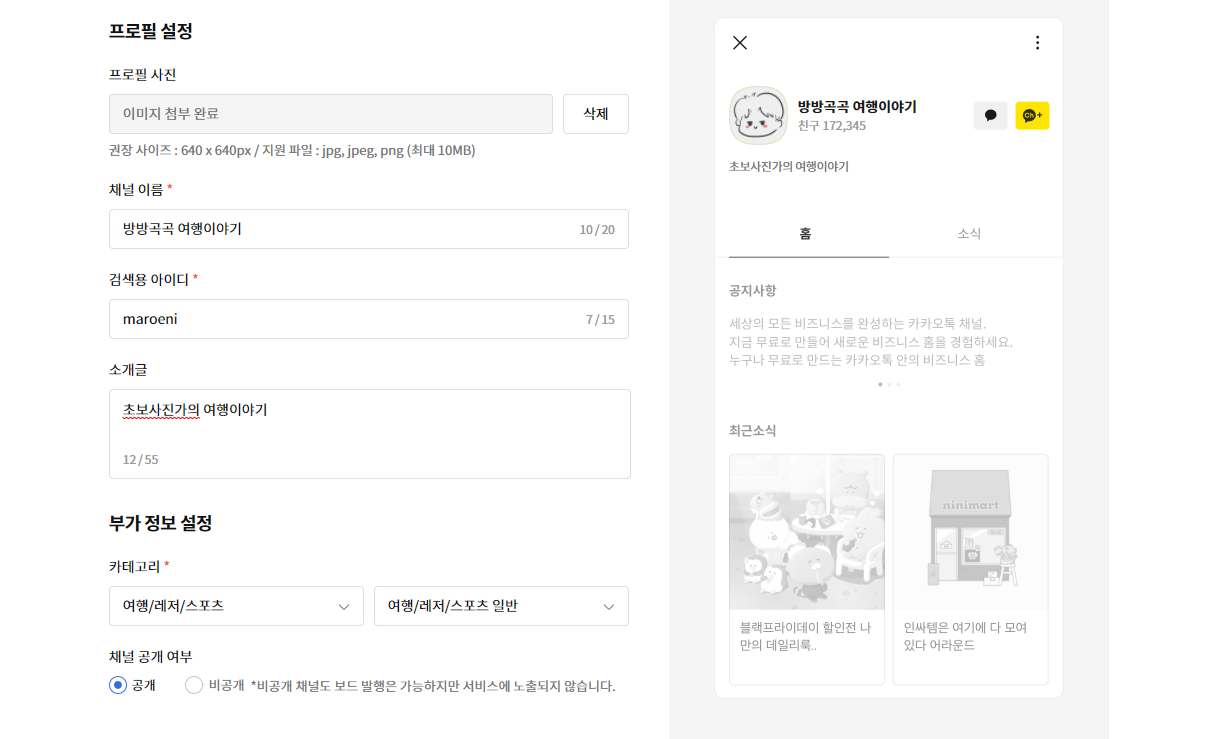Select the 홈 tab in the channel preview

coord(806,234)
